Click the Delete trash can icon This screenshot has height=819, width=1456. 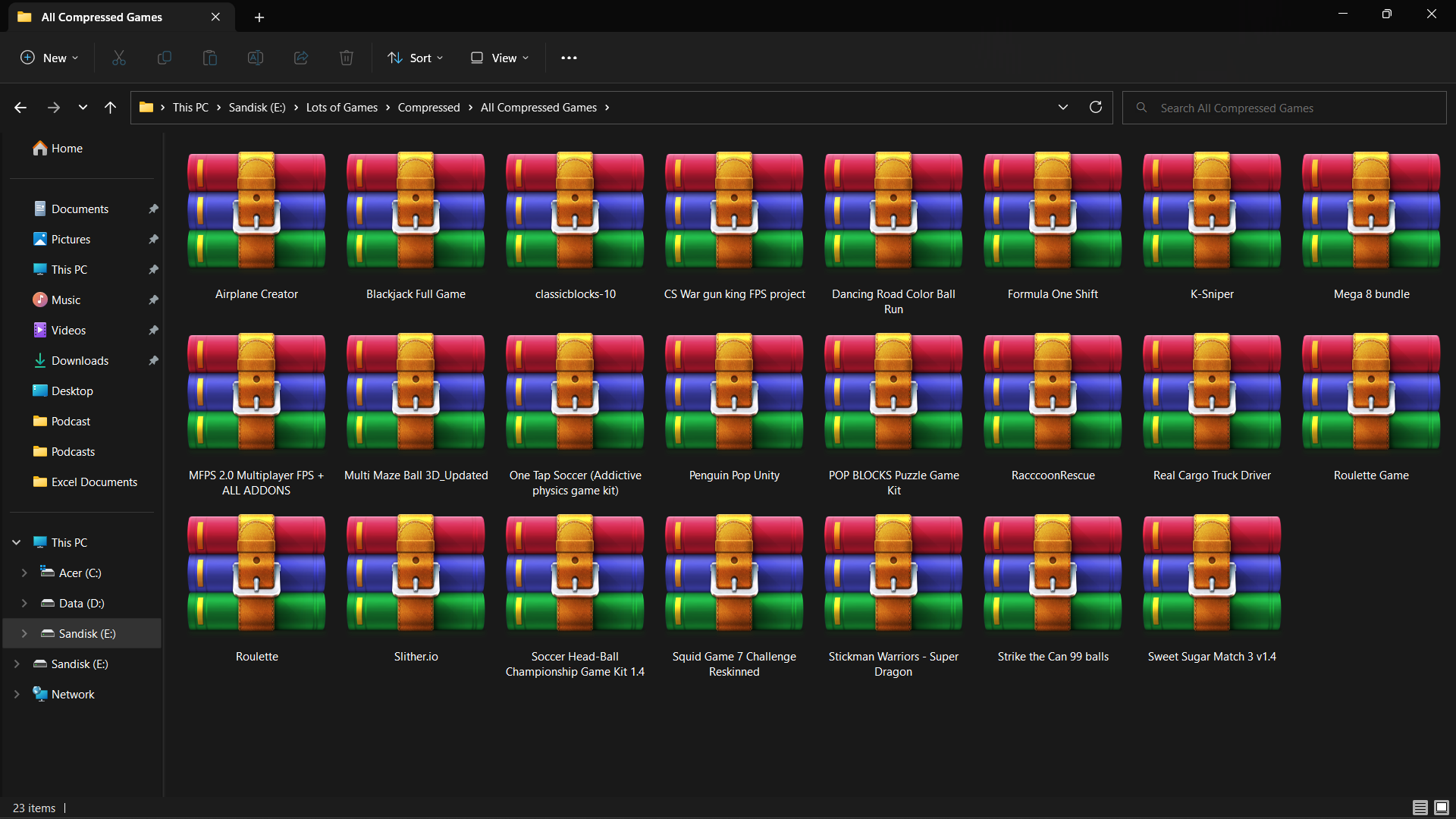tap(347, 58)
